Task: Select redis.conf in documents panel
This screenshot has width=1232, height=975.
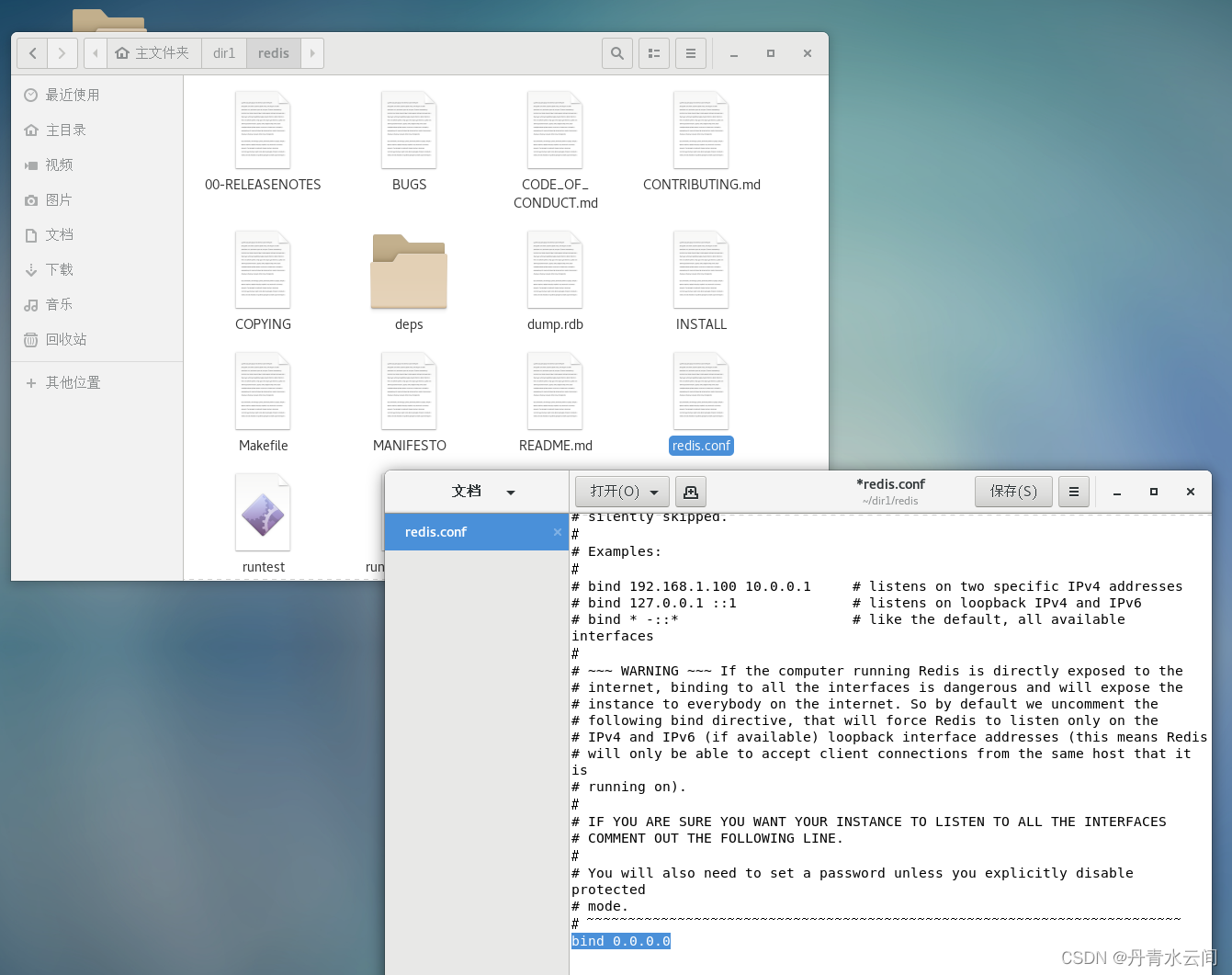Action: (477, 532)
